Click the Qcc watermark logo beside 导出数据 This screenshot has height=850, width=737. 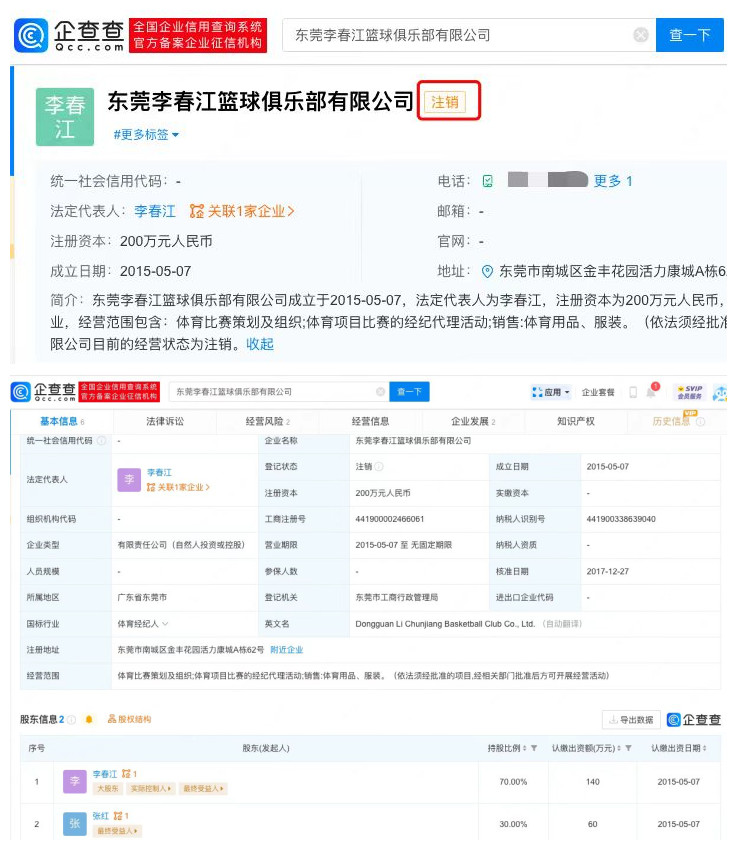click(x=694, y=720)
